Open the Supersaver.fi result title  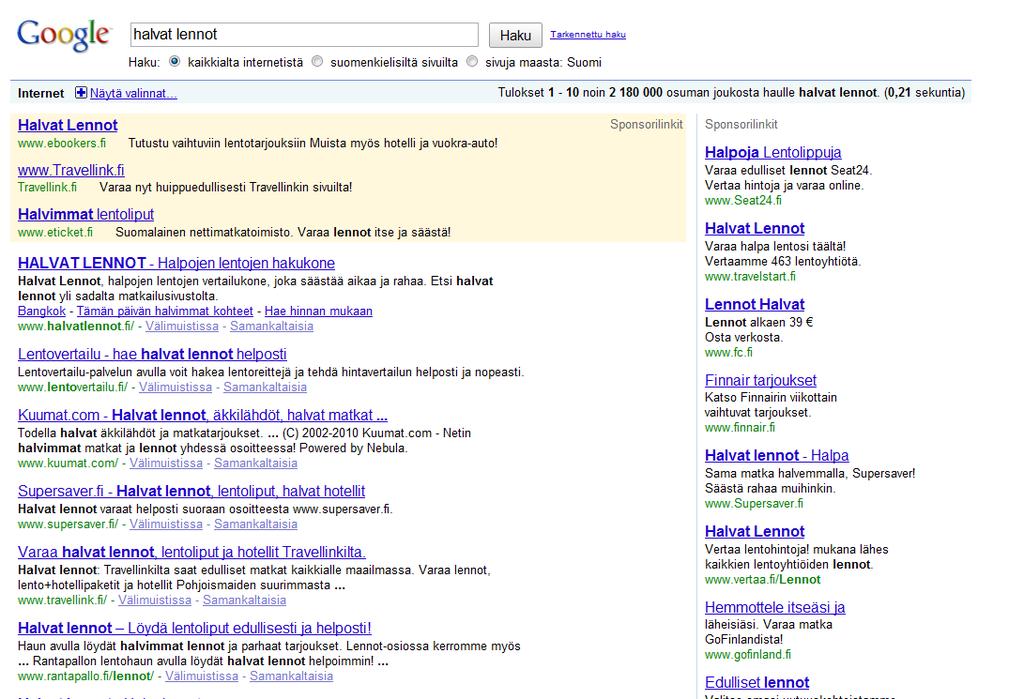point(191,491)
